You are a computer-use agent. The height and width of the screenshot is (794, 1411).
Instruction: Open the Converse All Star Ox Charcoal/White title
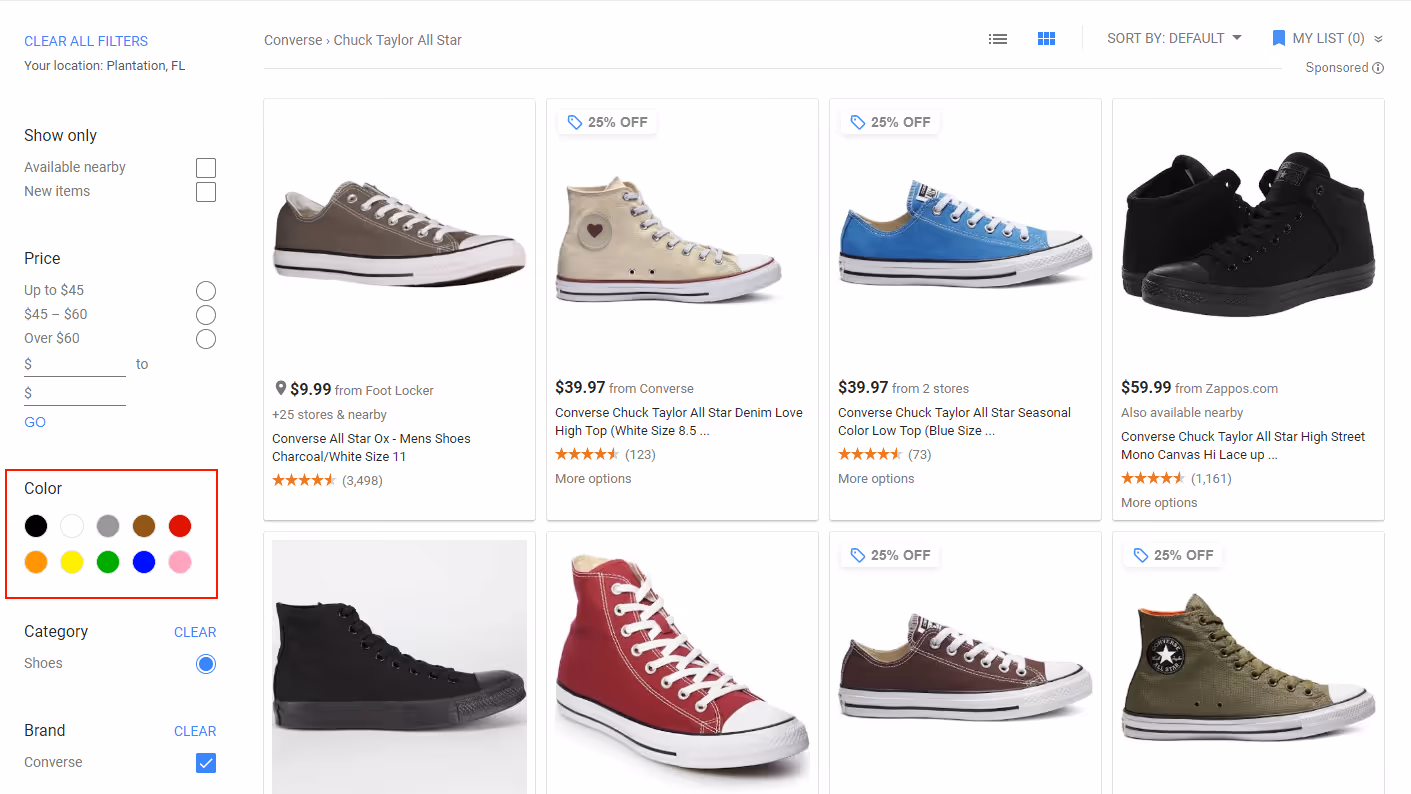[371, 447]
